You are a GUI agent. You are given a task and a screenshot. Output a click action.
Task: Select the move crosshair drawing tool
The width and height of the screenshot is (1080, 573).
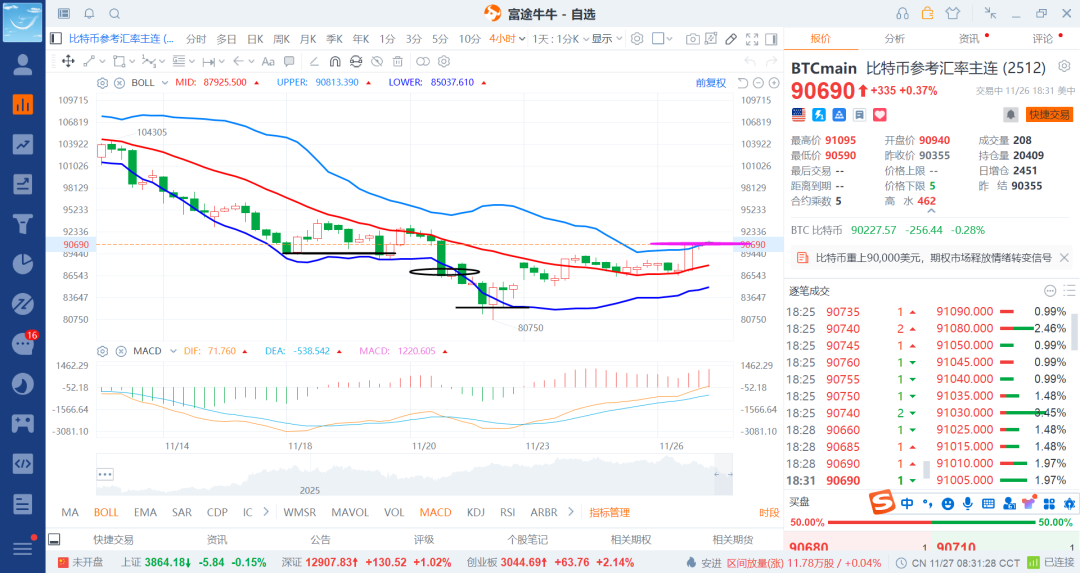(68, 61)
